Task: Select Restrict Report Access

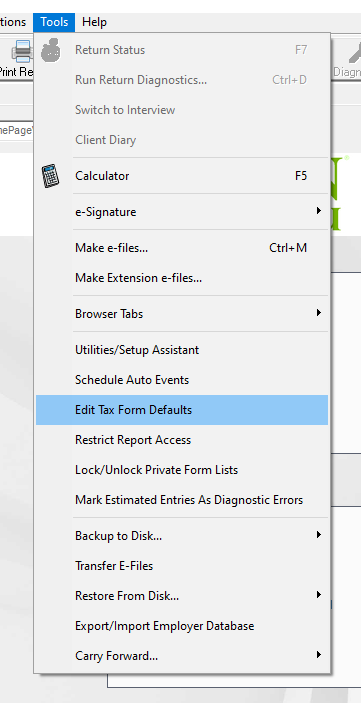Action: (182, 440)
